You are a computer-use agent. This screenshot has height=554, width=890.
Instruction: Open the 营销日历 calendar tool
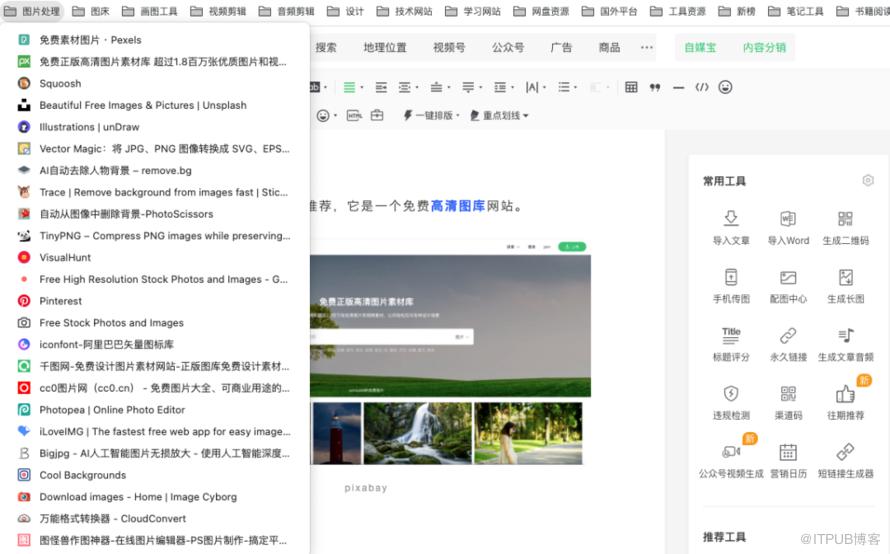click(788, 452)
